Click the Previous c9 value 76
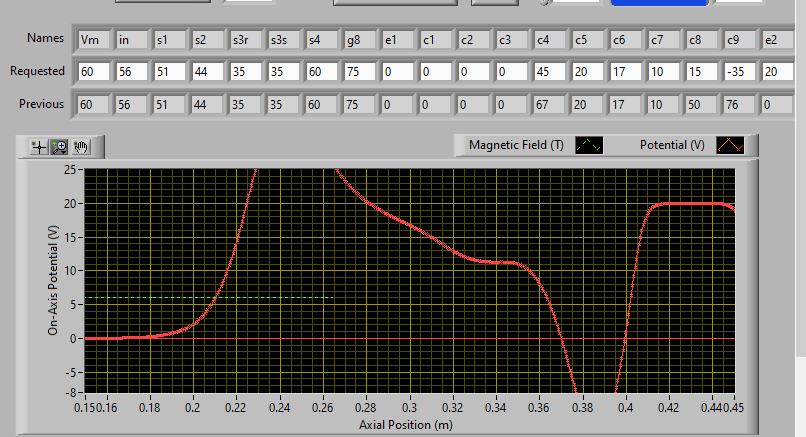This screenshot has width=806, height=437. click(x=741, y=105)
